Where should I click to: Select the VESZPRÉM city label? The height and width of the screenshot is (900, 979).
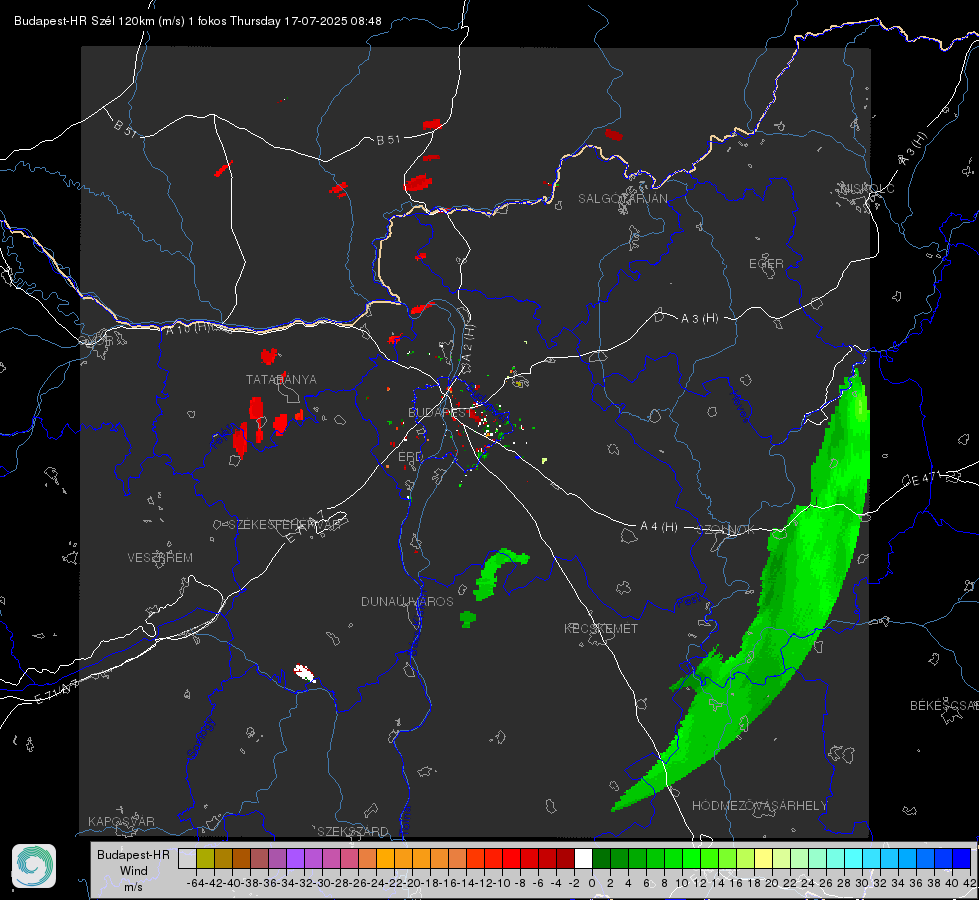[160, 558]
